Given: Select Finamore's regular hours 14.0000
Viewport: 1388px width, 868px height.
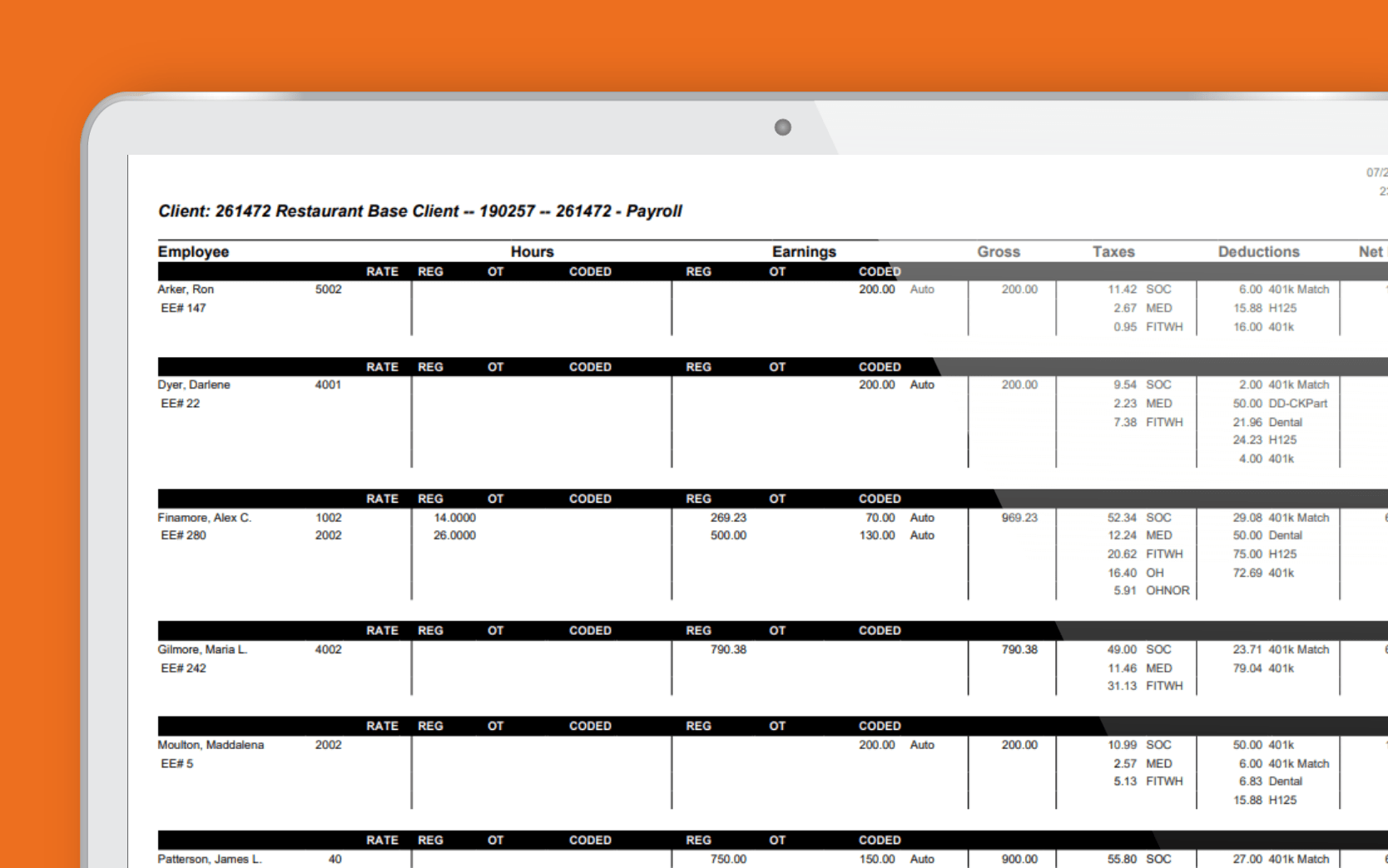Looking at the screenshot, I should (454, 518).
